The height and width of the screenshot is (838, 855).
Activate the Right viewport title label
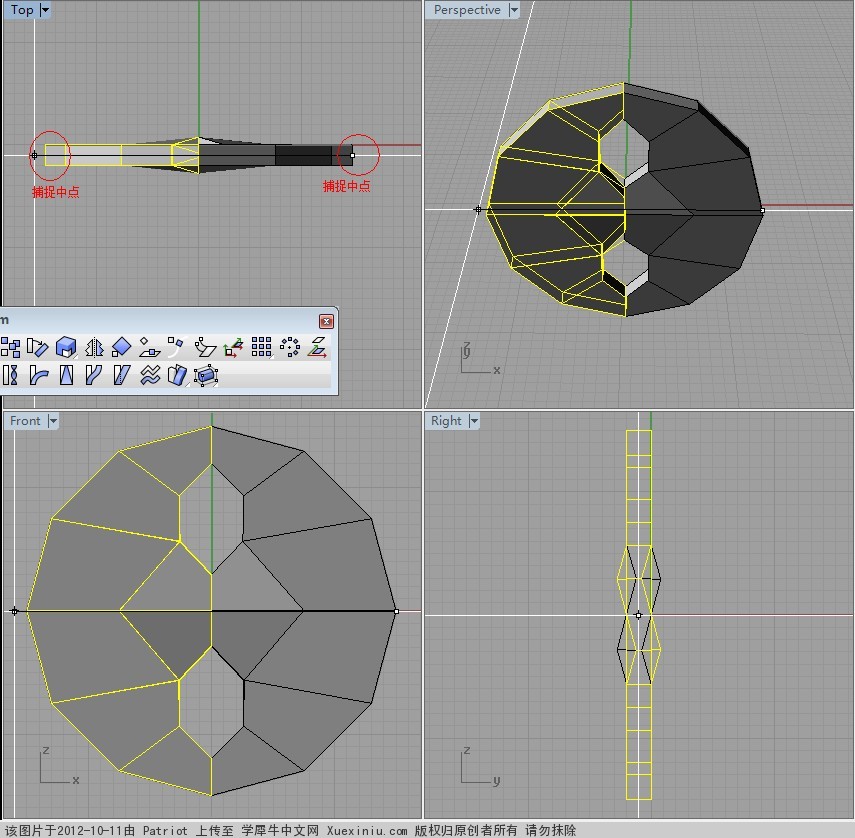[x=446, y=421]
